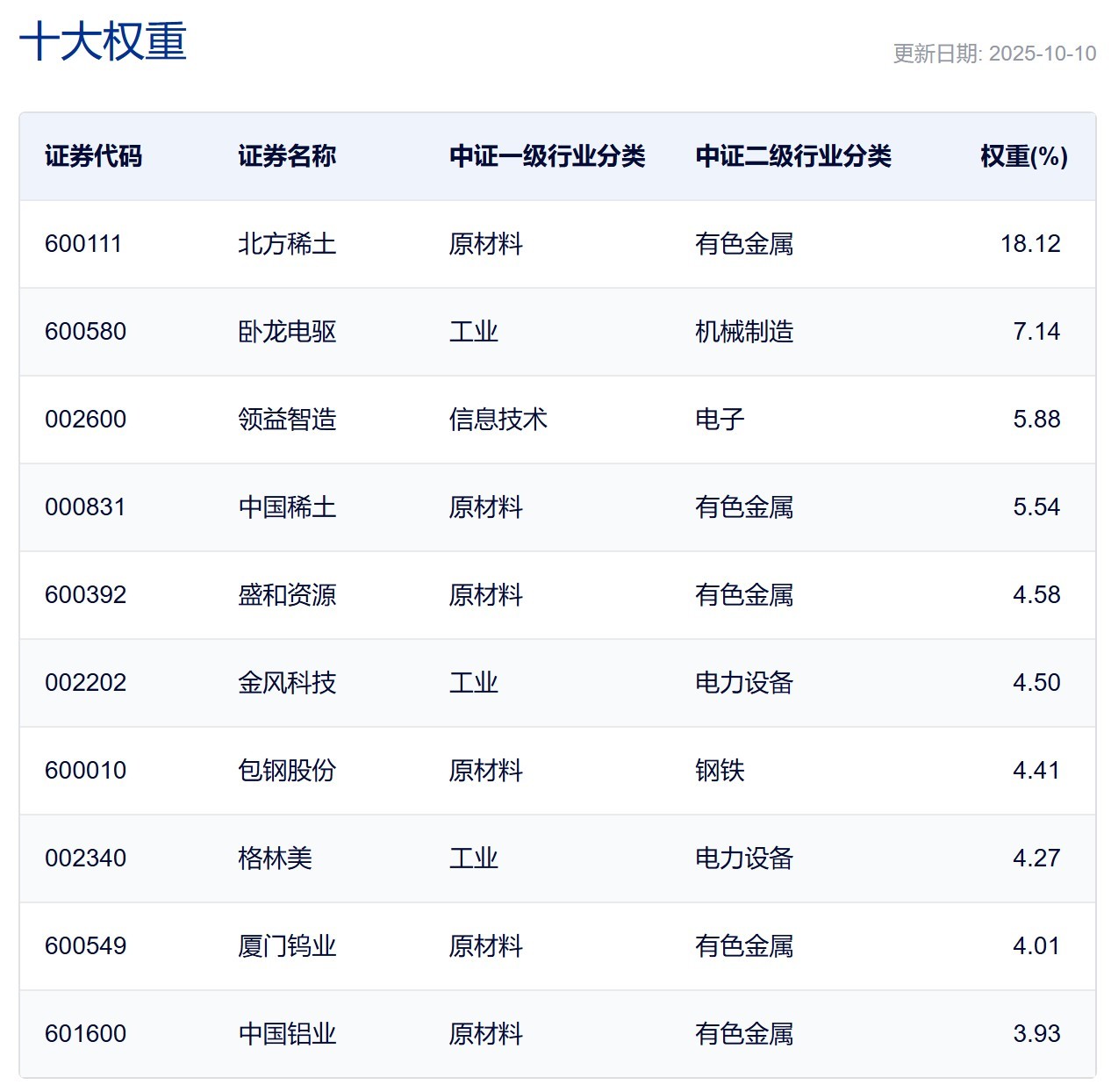Select stock code 601600
The image size is (1111, 1092).
(85, 1034)
